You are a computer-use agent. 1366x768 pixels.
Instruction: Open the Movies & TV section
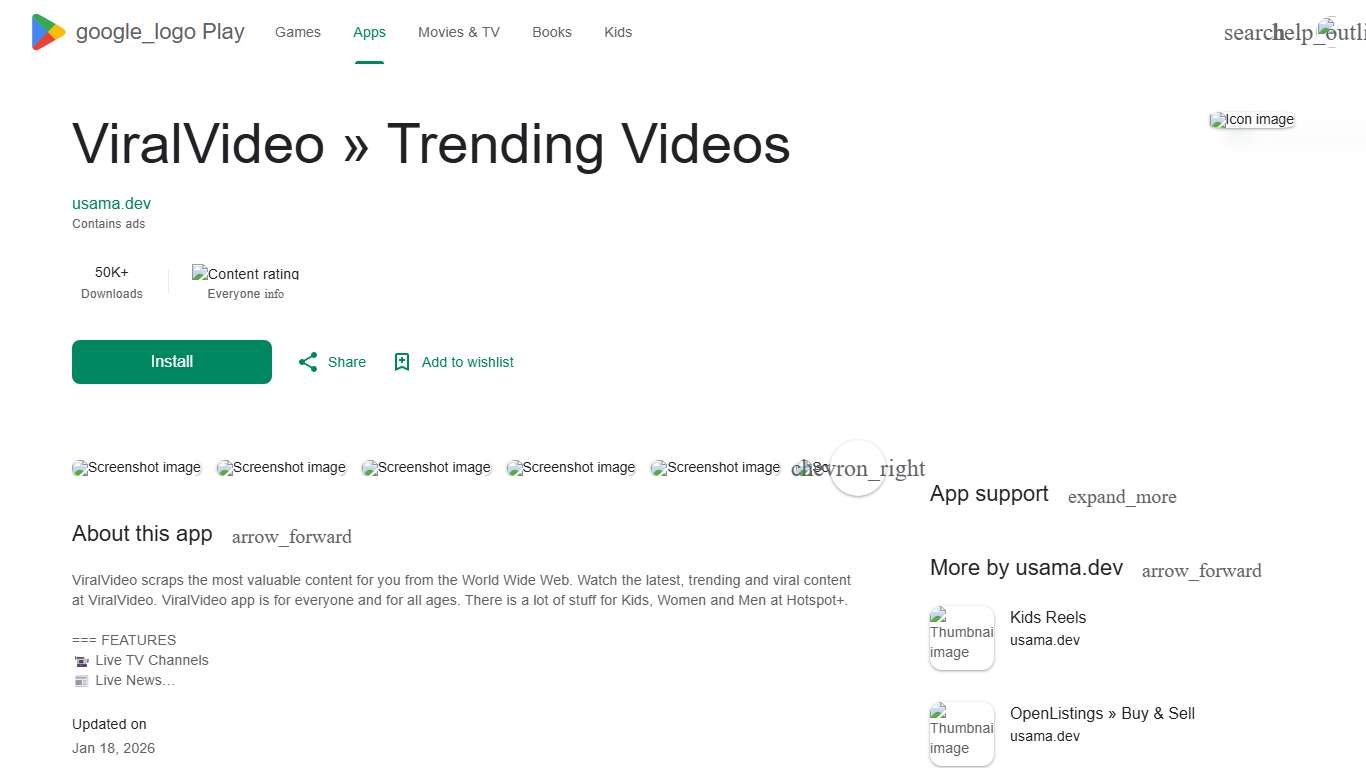click(x=458, y=31)
